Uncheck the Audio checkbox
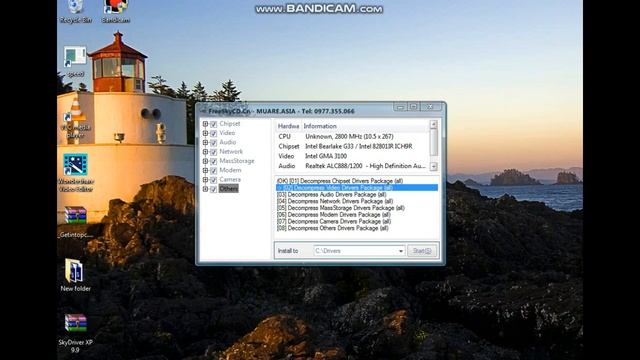 pos(213,142)
